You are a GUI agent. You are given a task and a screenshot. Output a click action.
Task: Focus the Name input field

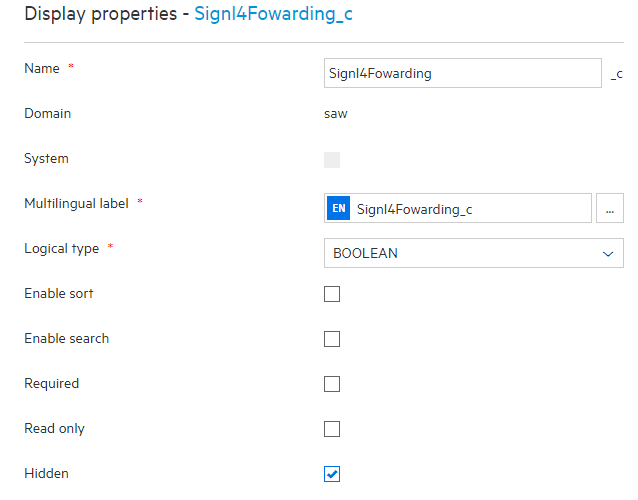[463, 73]
